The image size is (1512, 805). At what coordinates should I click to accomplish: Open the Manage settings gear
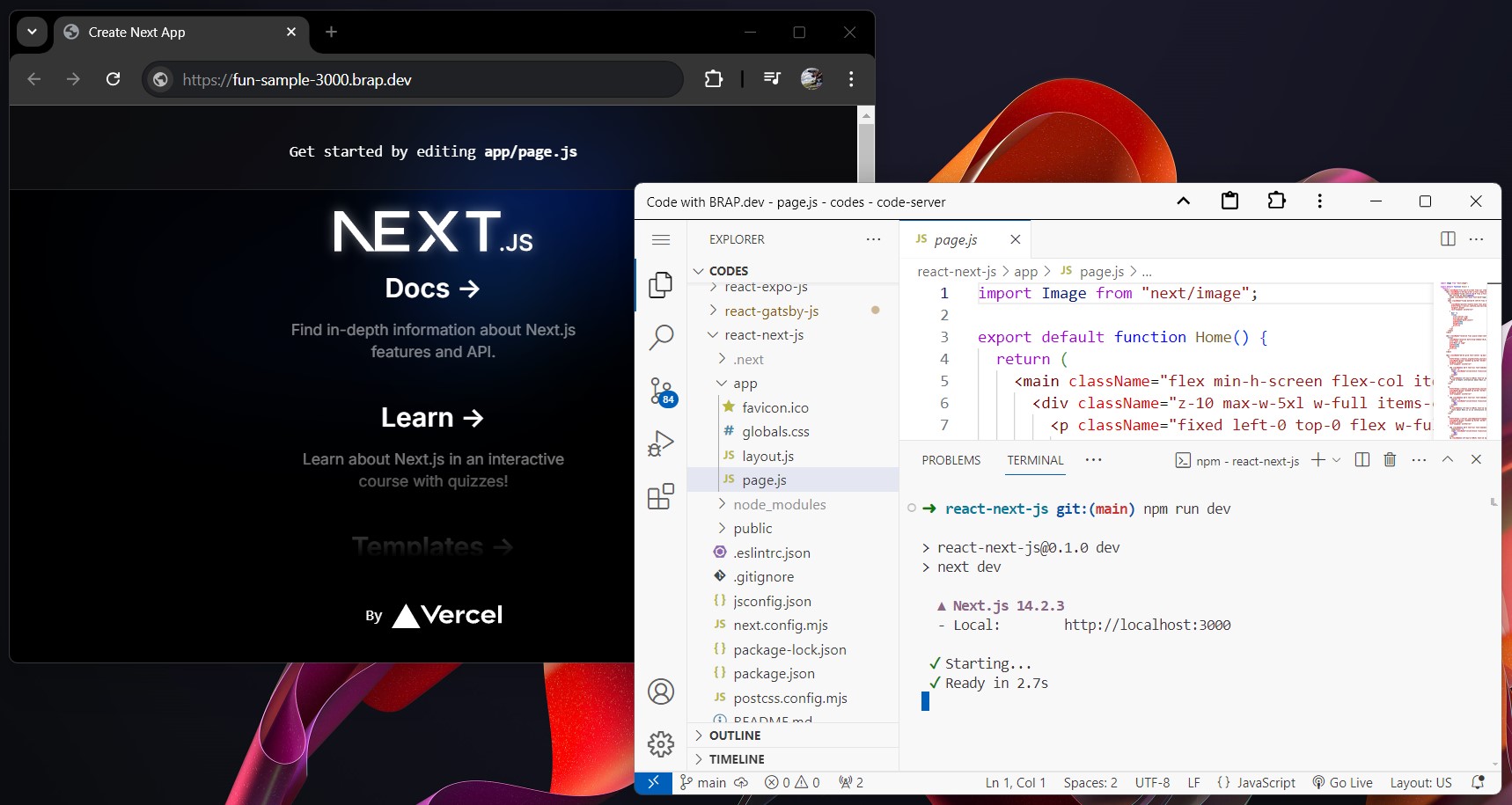(x=661, y=743)
